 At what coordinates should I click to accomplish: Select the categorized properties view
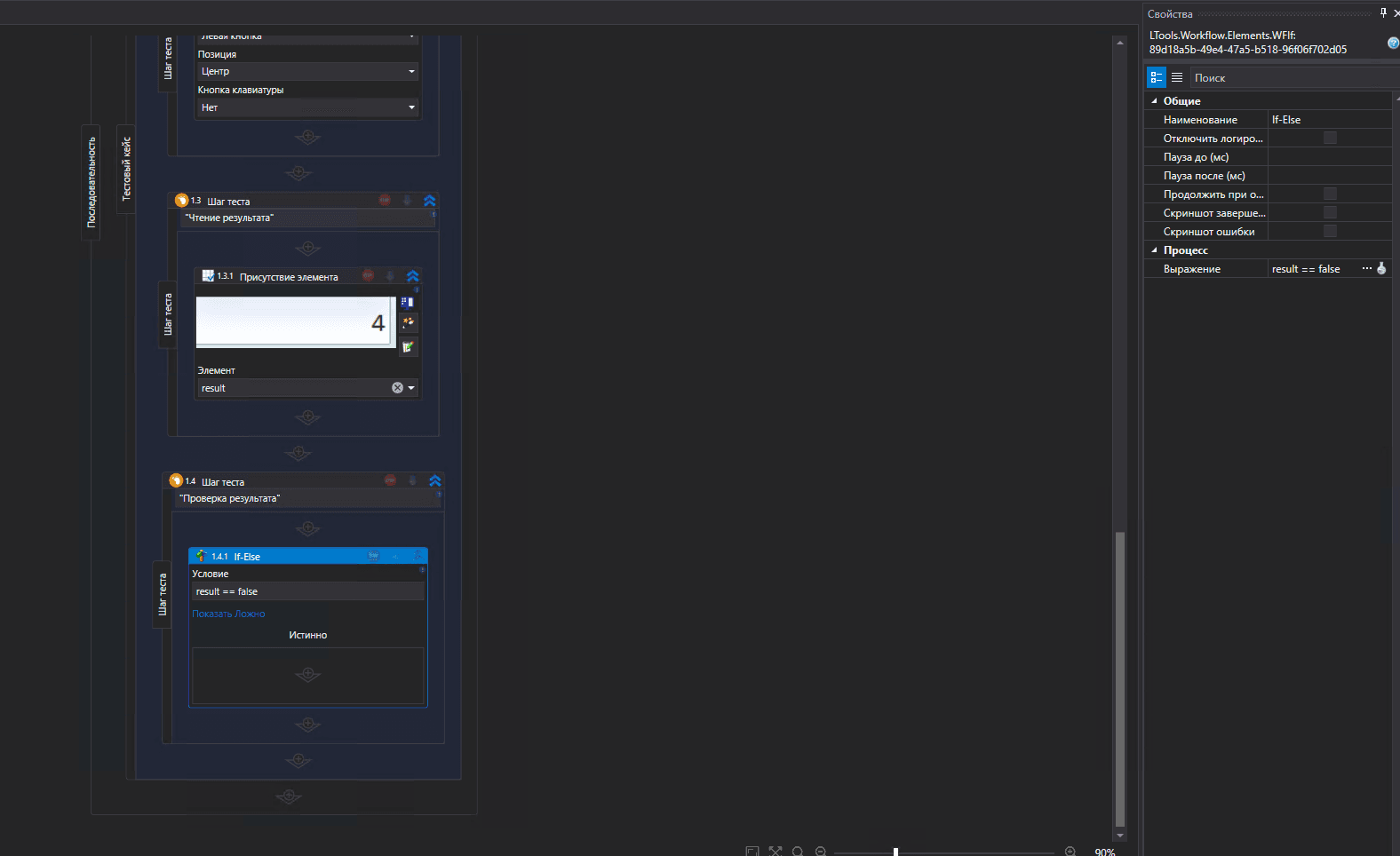click(1156, 77)
